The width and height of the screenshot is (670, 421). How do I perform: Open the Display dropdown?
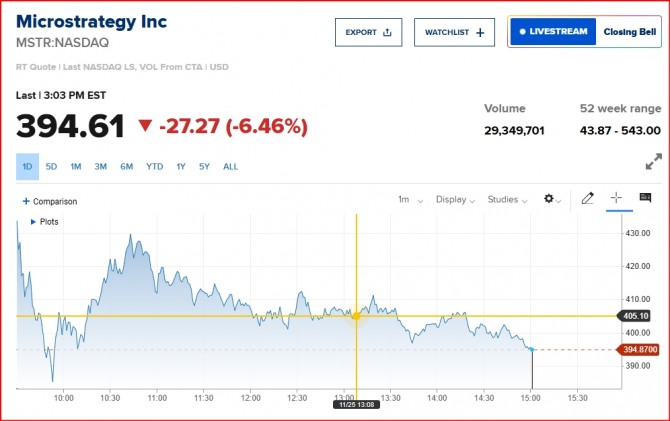coord(455,199)
